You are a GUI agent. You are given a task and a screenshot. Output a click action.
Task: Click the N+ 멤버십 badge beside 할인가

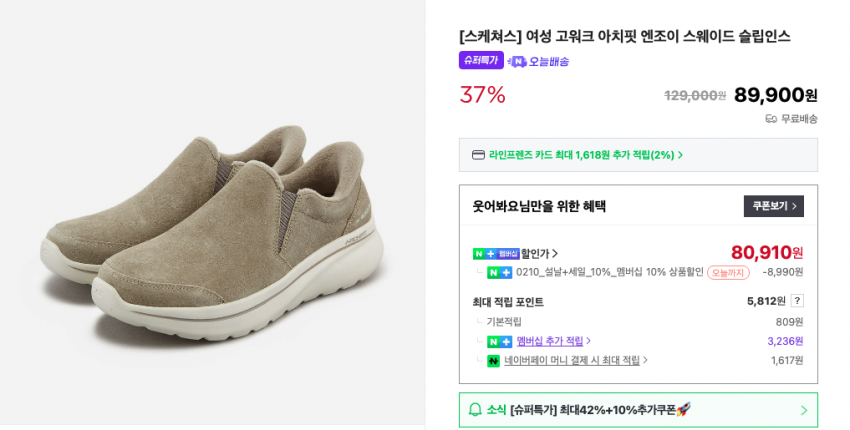coord(496,254)
